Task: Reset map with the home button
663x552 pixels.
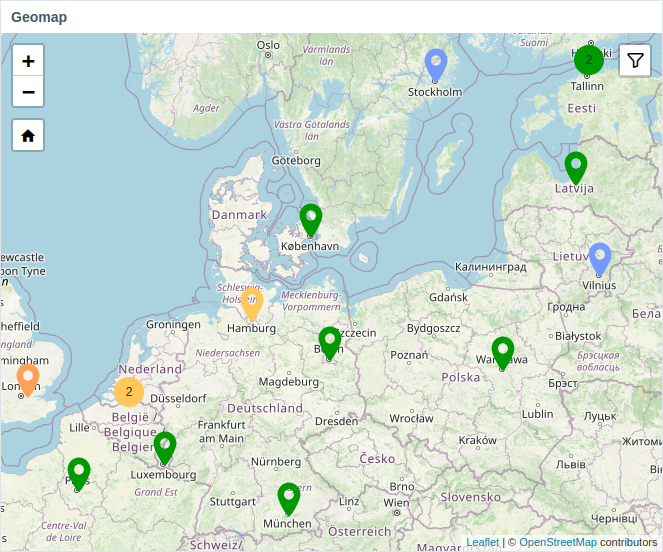Action: 28,135
